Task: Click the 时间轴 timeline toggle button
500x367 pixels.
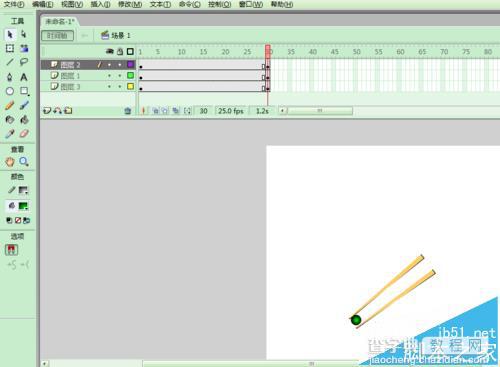Action: pyautogui.click(x=57, y=35)
